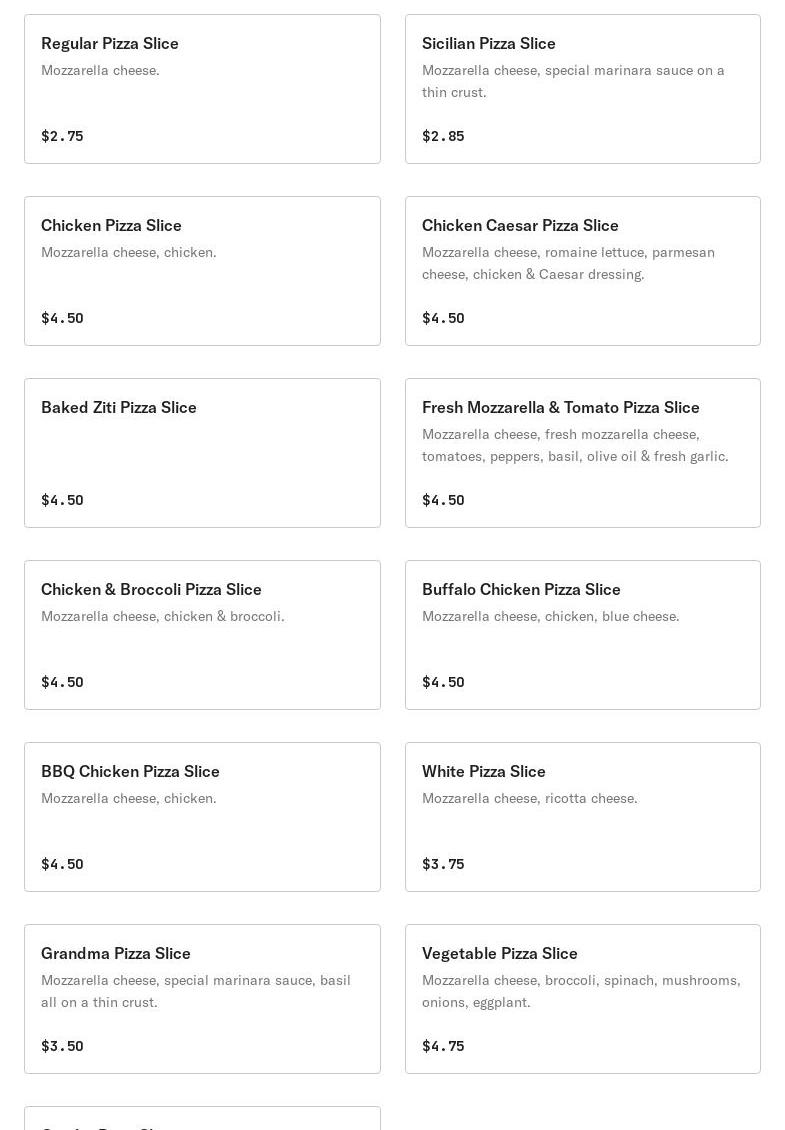
Task: Click the broccoli, spinach, mushrooms description text
Action: 581,991
